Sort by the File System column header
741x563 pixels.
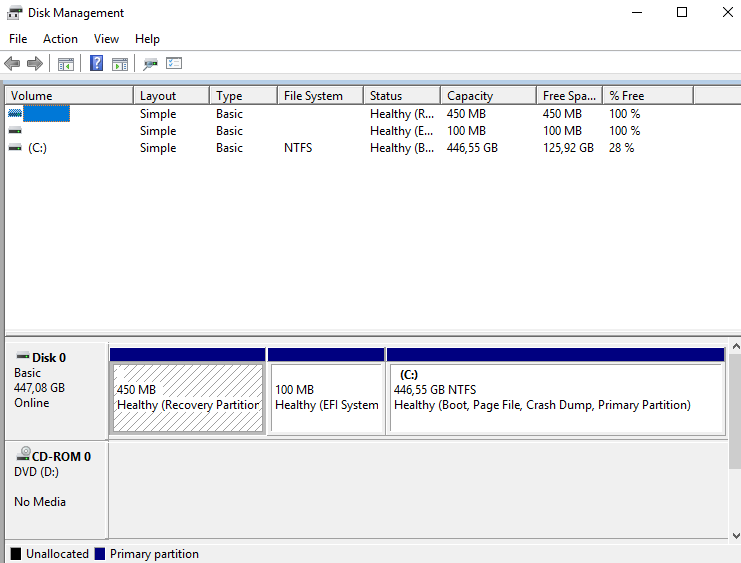click(320, 95)
